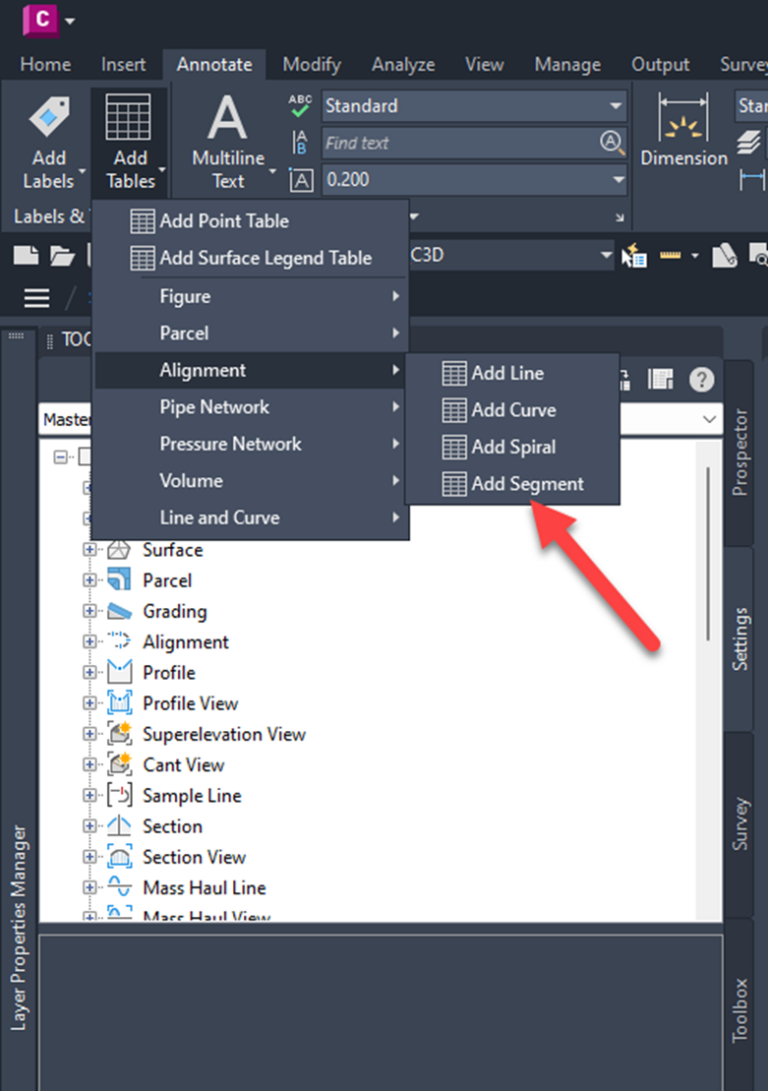Switch to the Home ribbon tab
The height and width of the screenshot is (1091, 768).
(x=45, y=65)
